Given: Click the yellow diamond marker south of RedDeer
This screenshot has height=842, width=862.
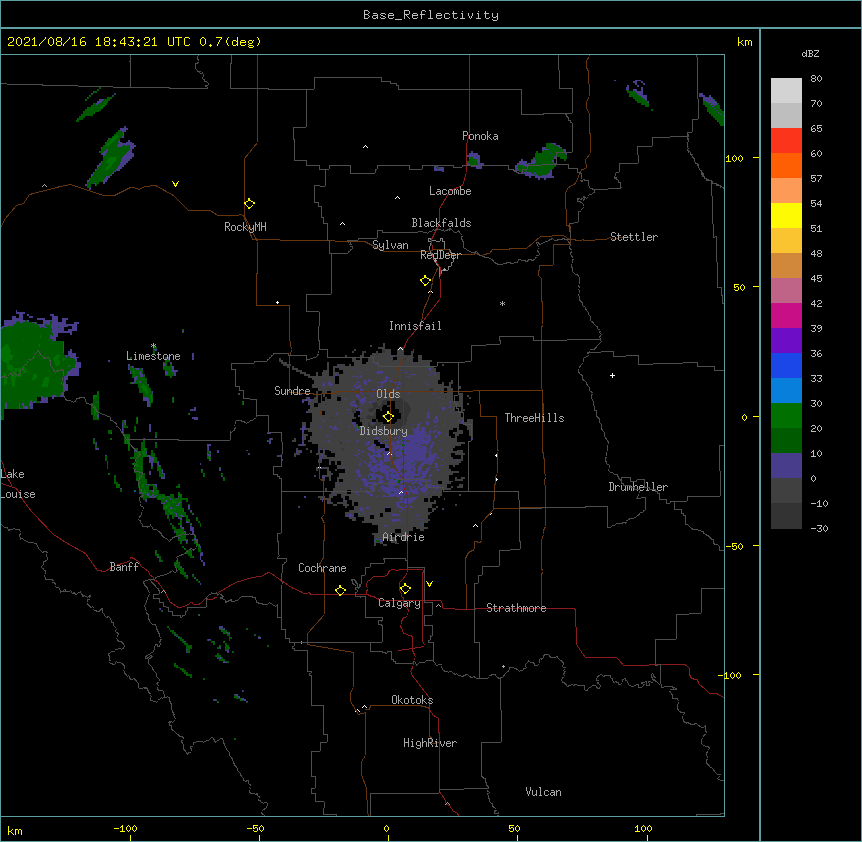Looking at the screenshot, I should [x=425, y=281].
